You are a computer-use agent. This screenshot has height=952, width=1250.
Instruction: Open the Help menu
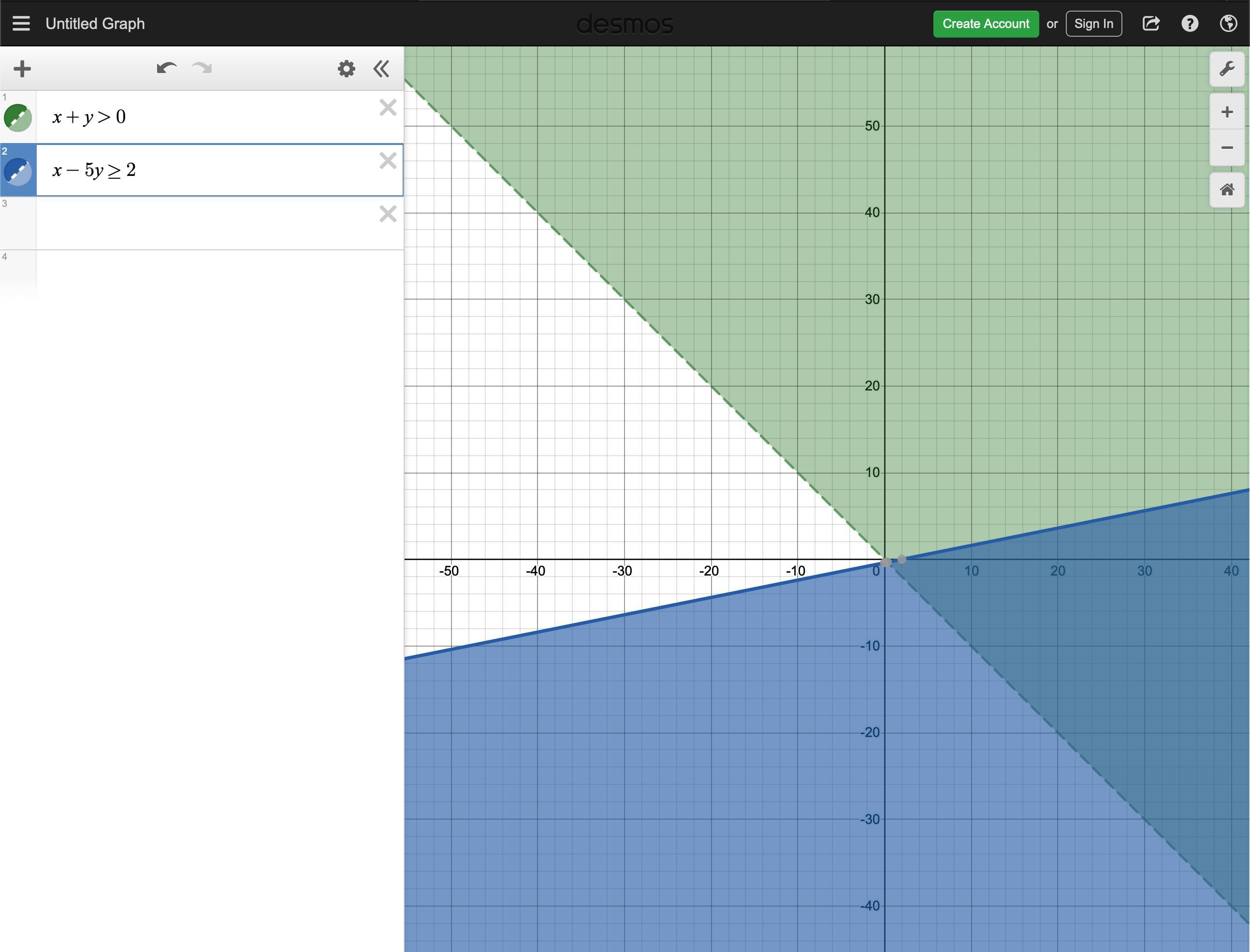[x=1190, y=24]
